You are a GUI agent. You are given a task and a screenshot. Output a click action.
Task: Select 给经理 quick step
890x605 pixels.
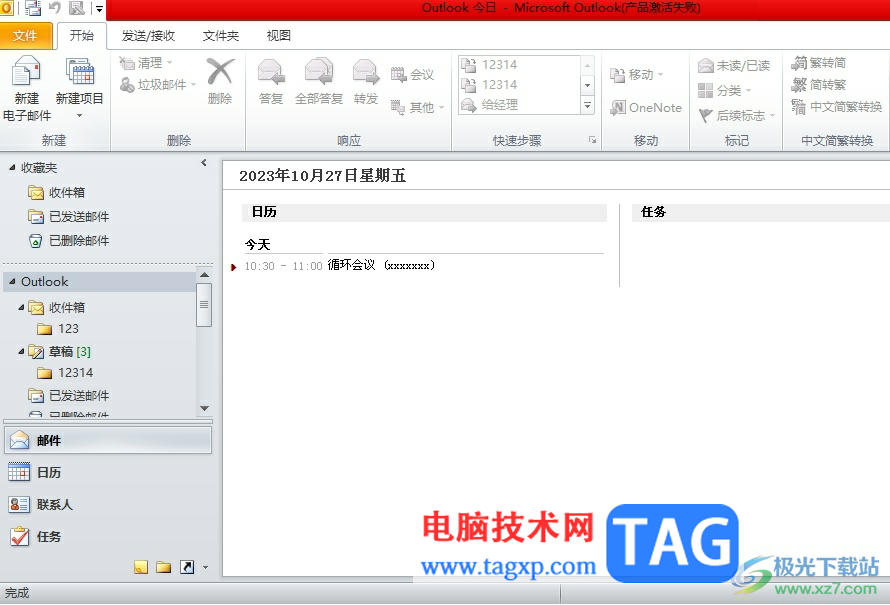point(519,104)
